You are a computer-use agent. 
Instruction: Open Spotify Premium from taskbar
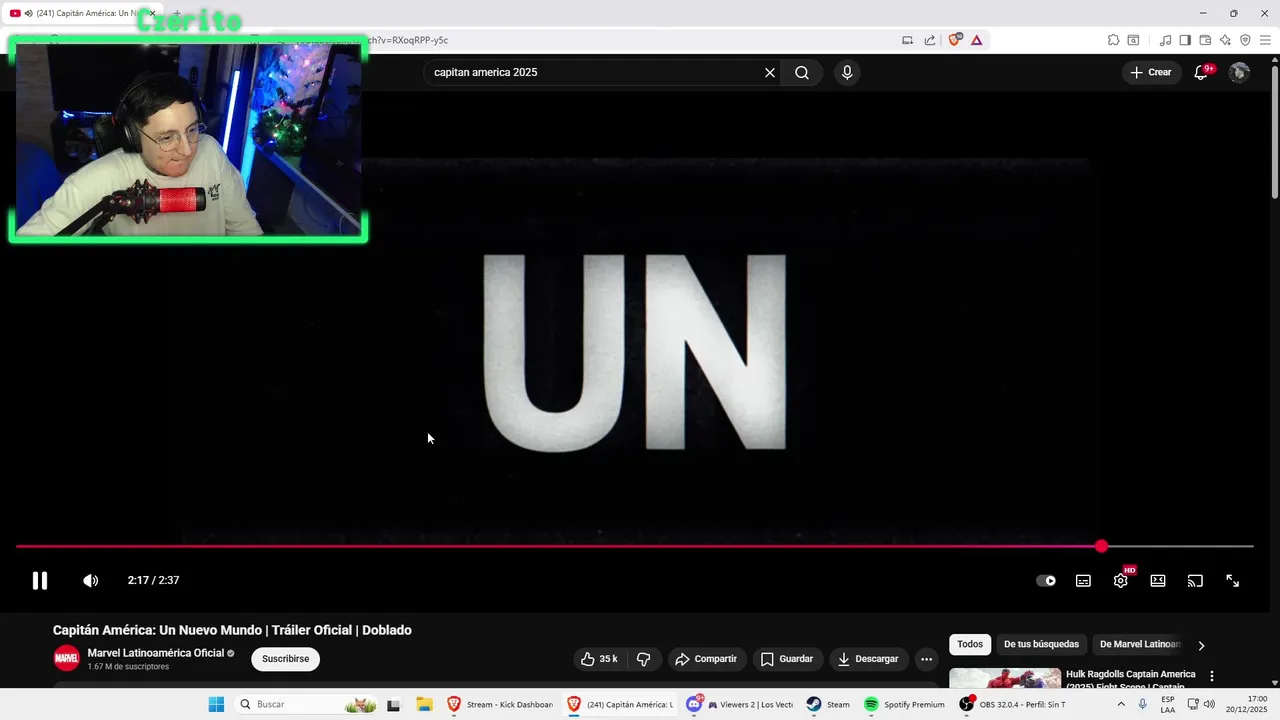pyautogui.click(x=904, y=704)
